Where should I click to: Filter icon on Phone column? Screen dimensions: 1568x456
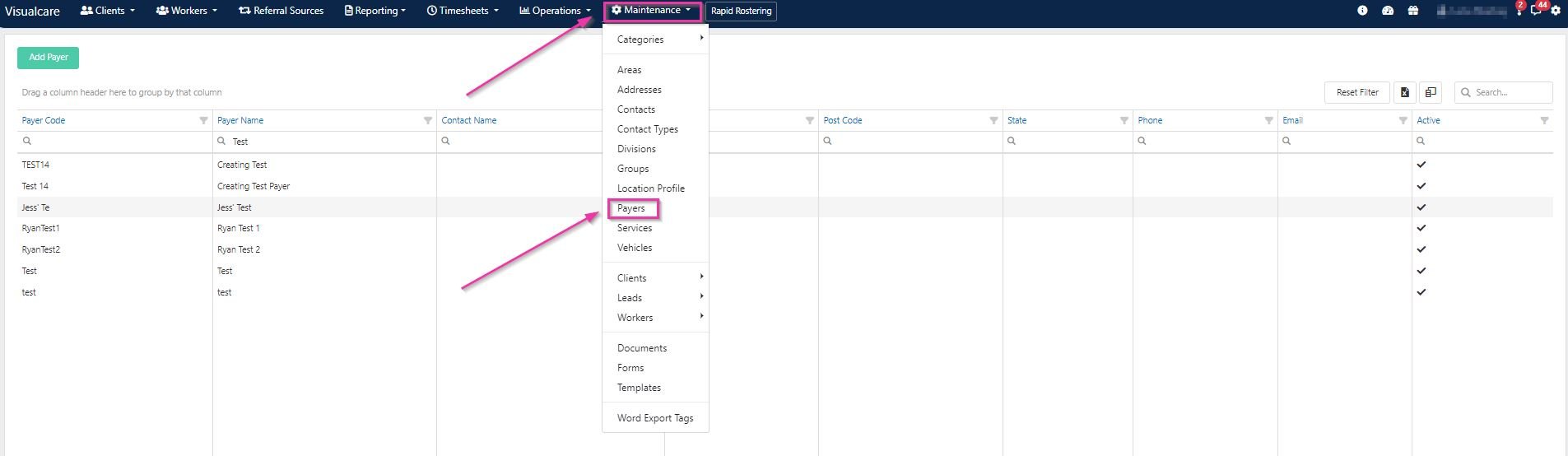pyautogui.click(x=1268, y=120)
